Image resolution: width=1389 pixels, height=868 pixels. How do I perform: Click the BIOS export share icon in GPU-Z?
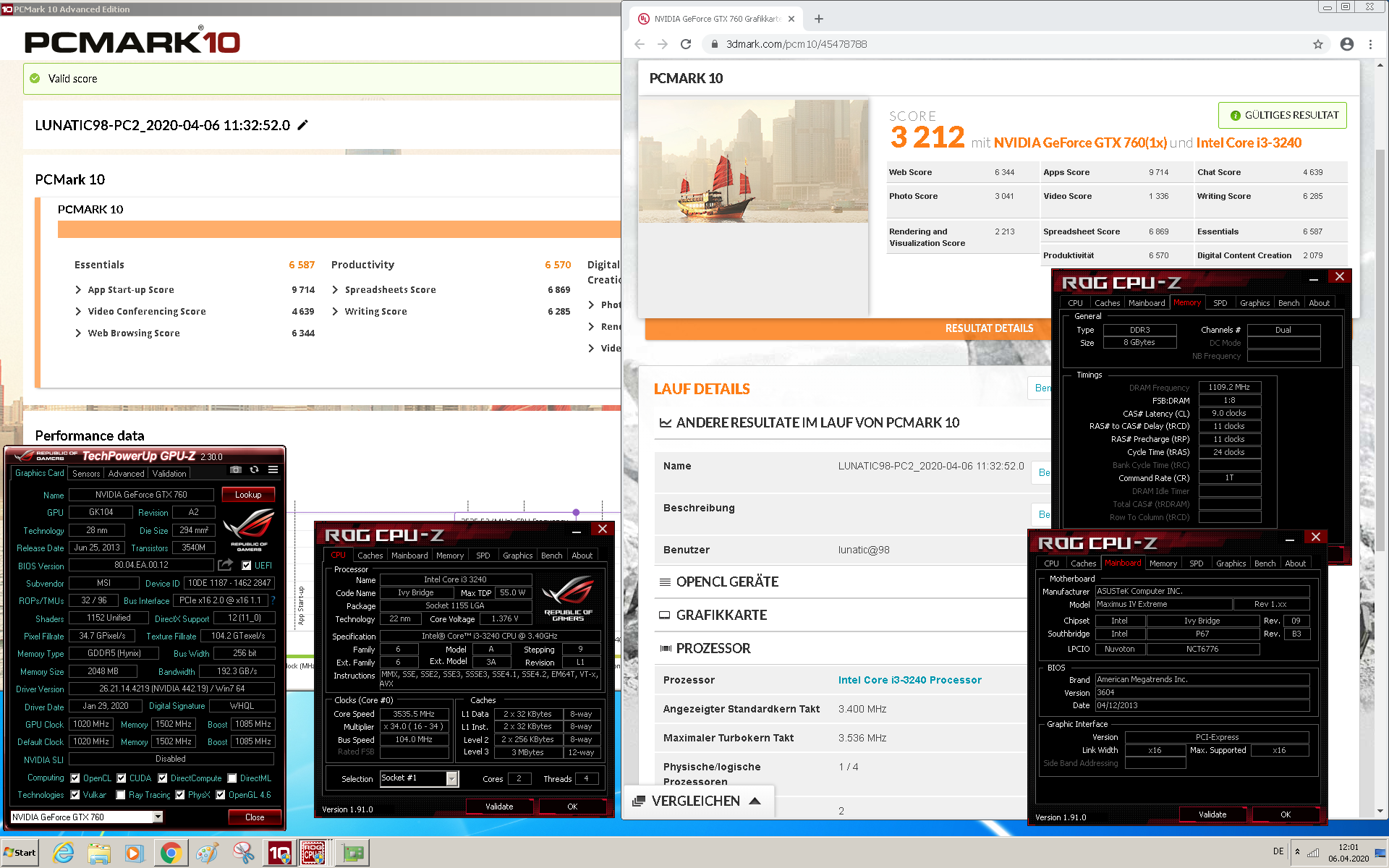226,565
